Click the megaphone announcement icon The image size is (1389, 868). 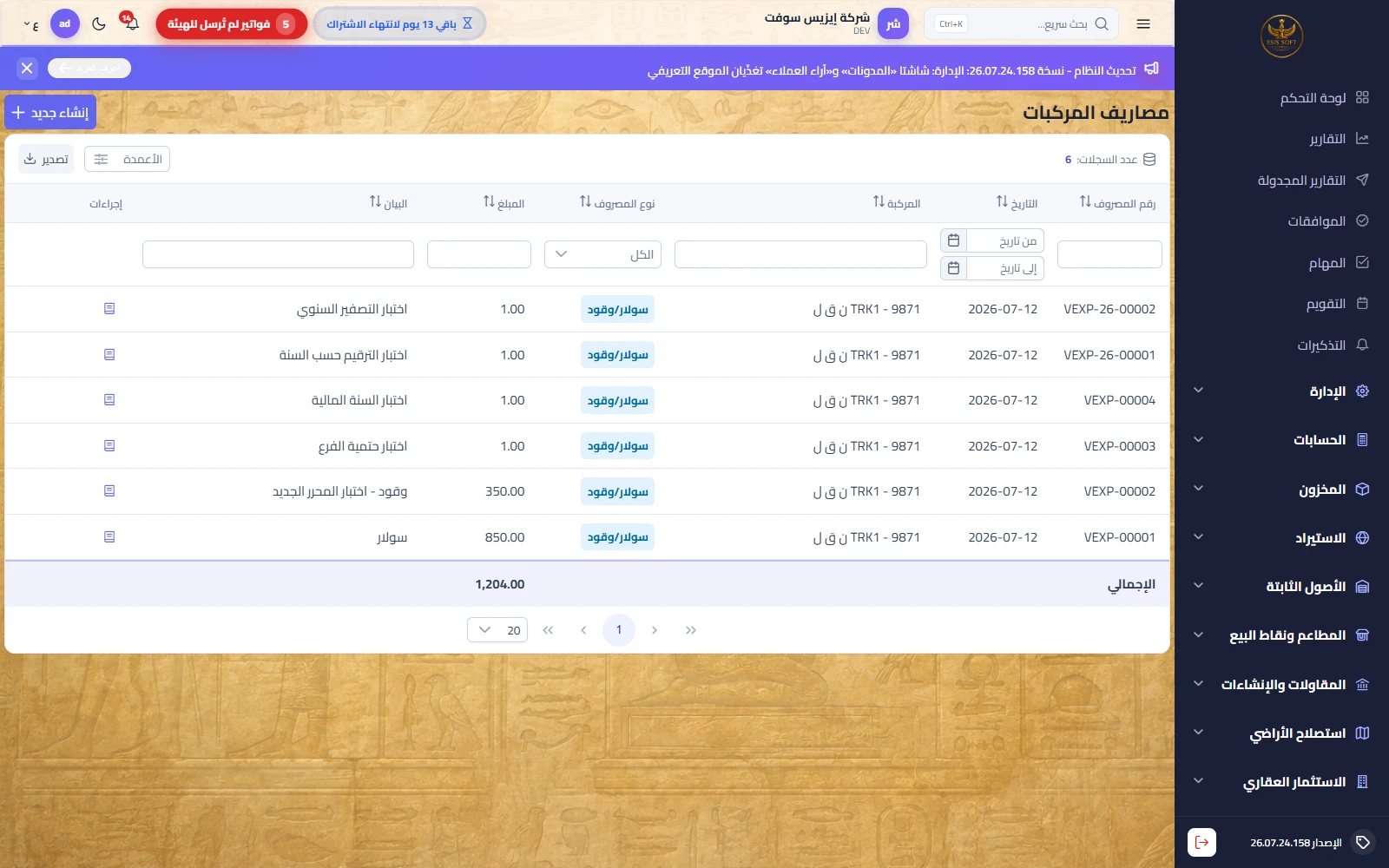coord(1151,69)
